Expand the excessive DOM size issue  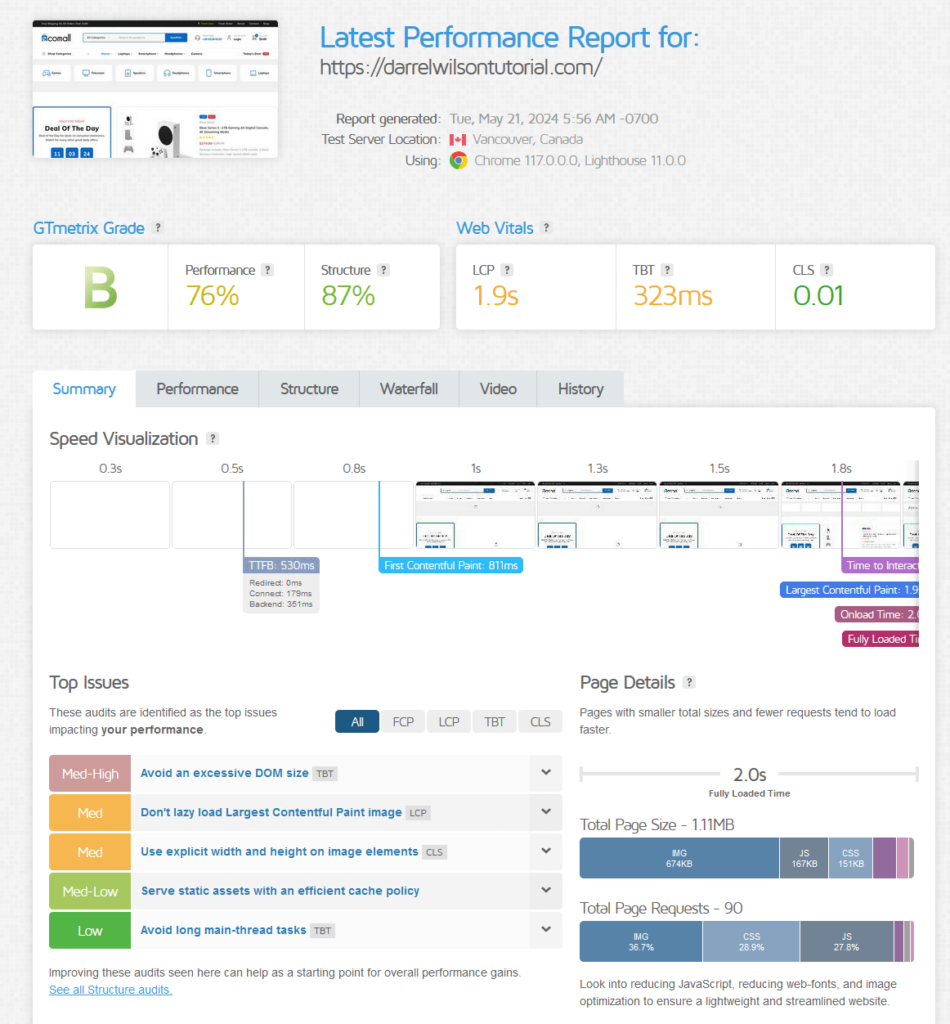(546, 773)
